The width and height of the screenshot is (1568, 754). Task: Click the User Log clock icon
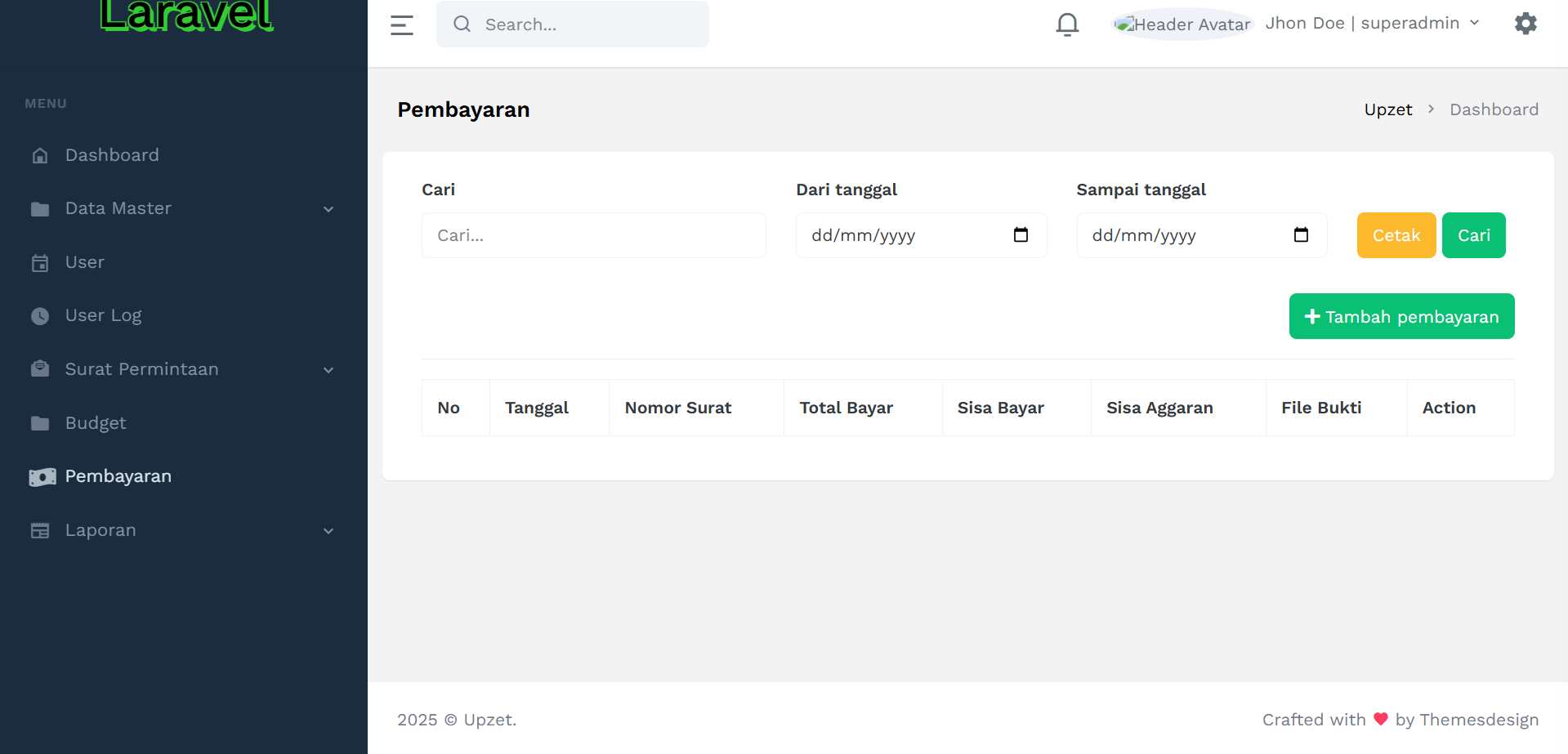click(x=40, y=316)
